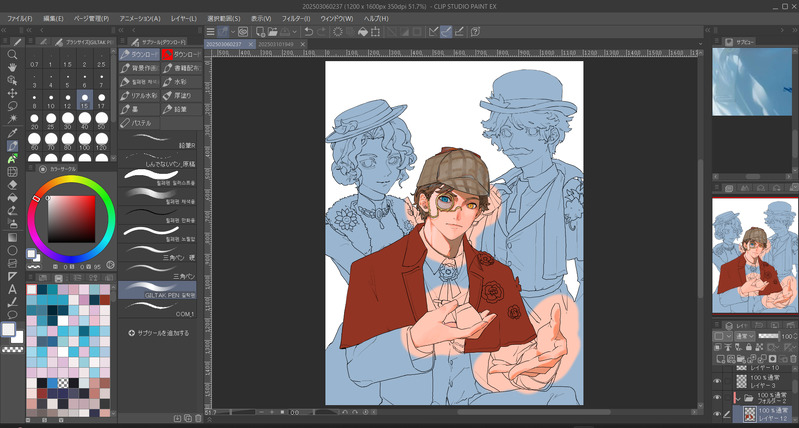
Task: Select the text tool
Action: pyautogui.click(x=12, y=289)
